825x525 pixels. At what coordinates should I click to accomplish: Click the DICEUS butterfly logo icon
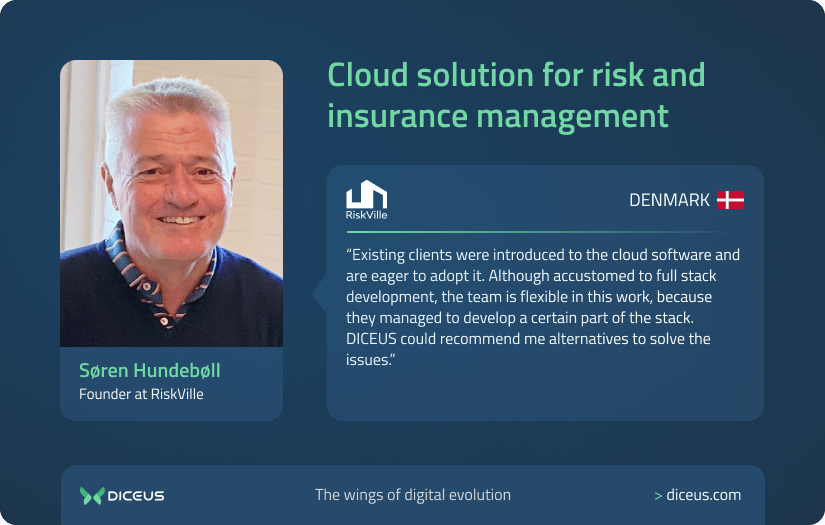92,495
